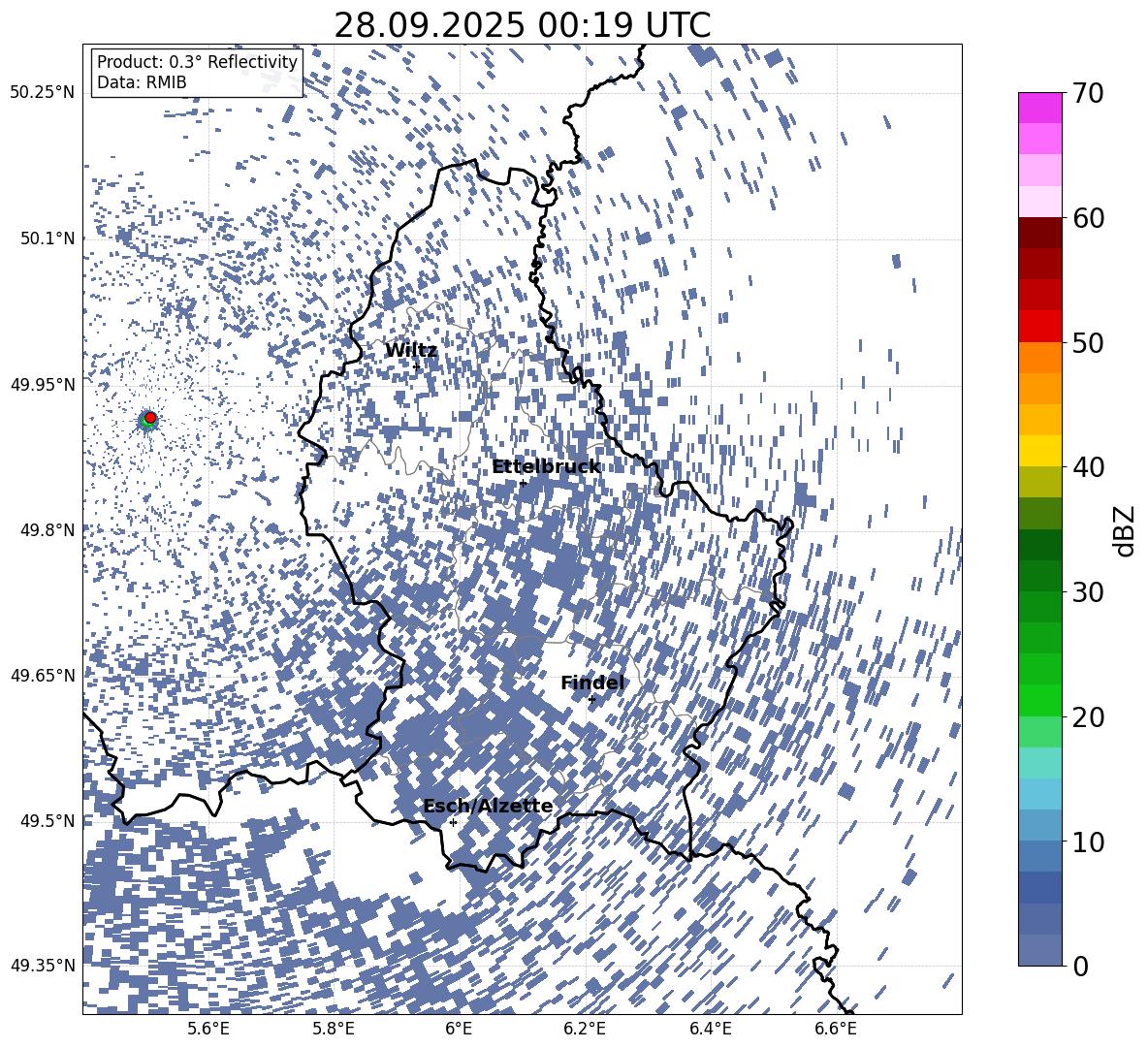
Task: Click the colorbar tick value 50
Action: coord(1089,343)
